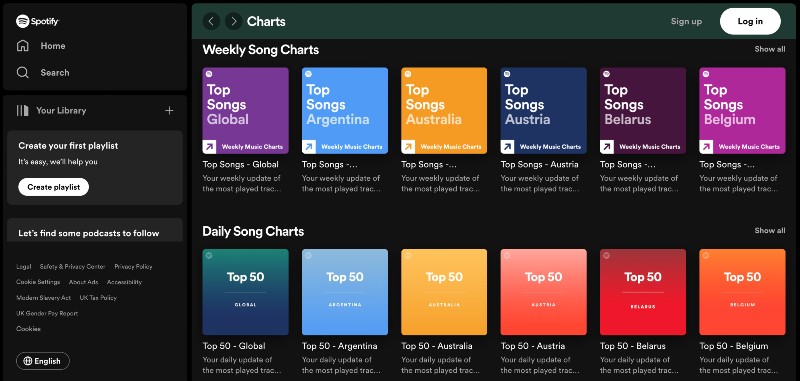Screen dimensions: 800x381
Task: Click 'Let's find some podcasts to follow'
Action: click(x=89, y=233)
